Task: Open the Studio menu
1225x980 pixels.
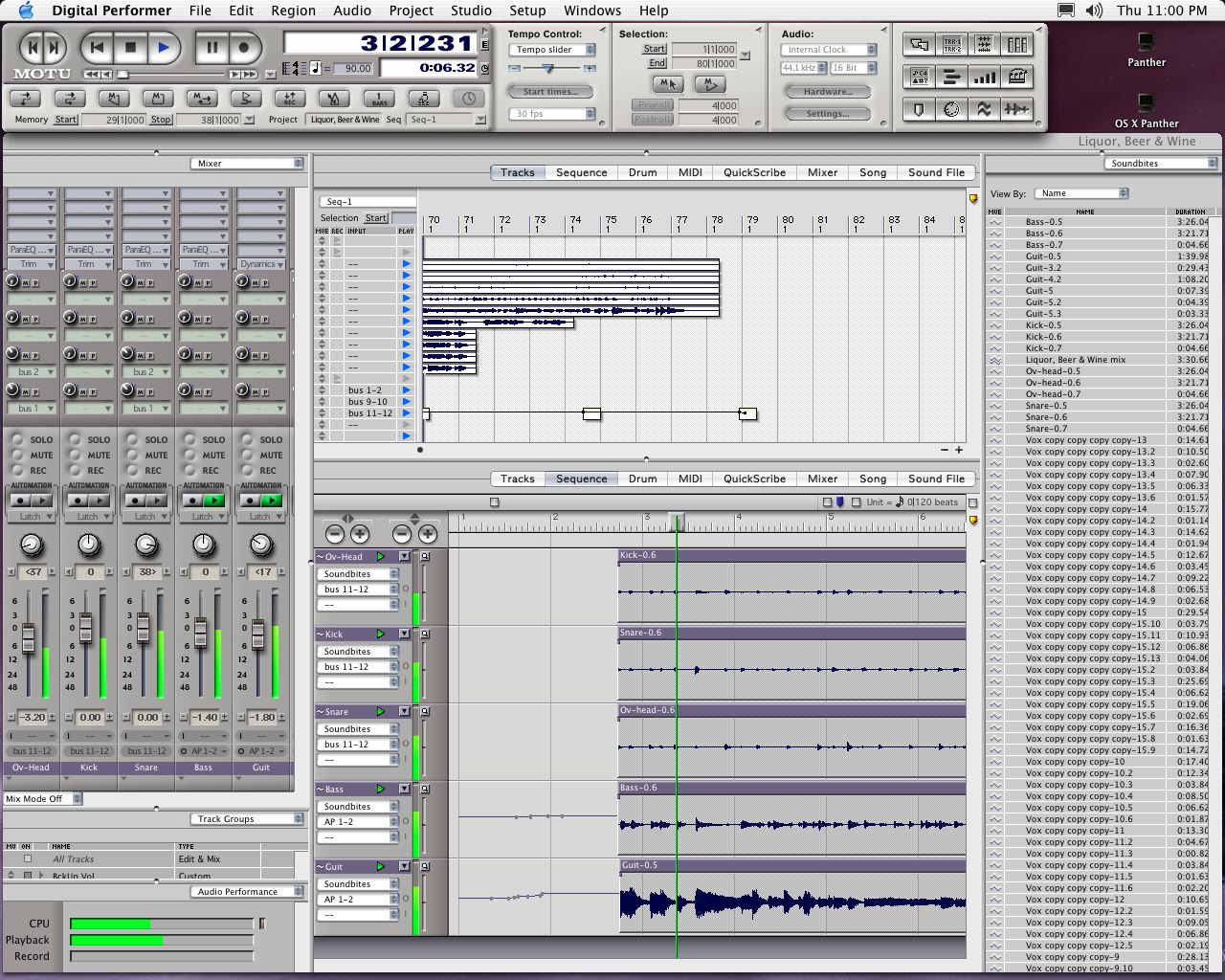Action: [471, 11]
